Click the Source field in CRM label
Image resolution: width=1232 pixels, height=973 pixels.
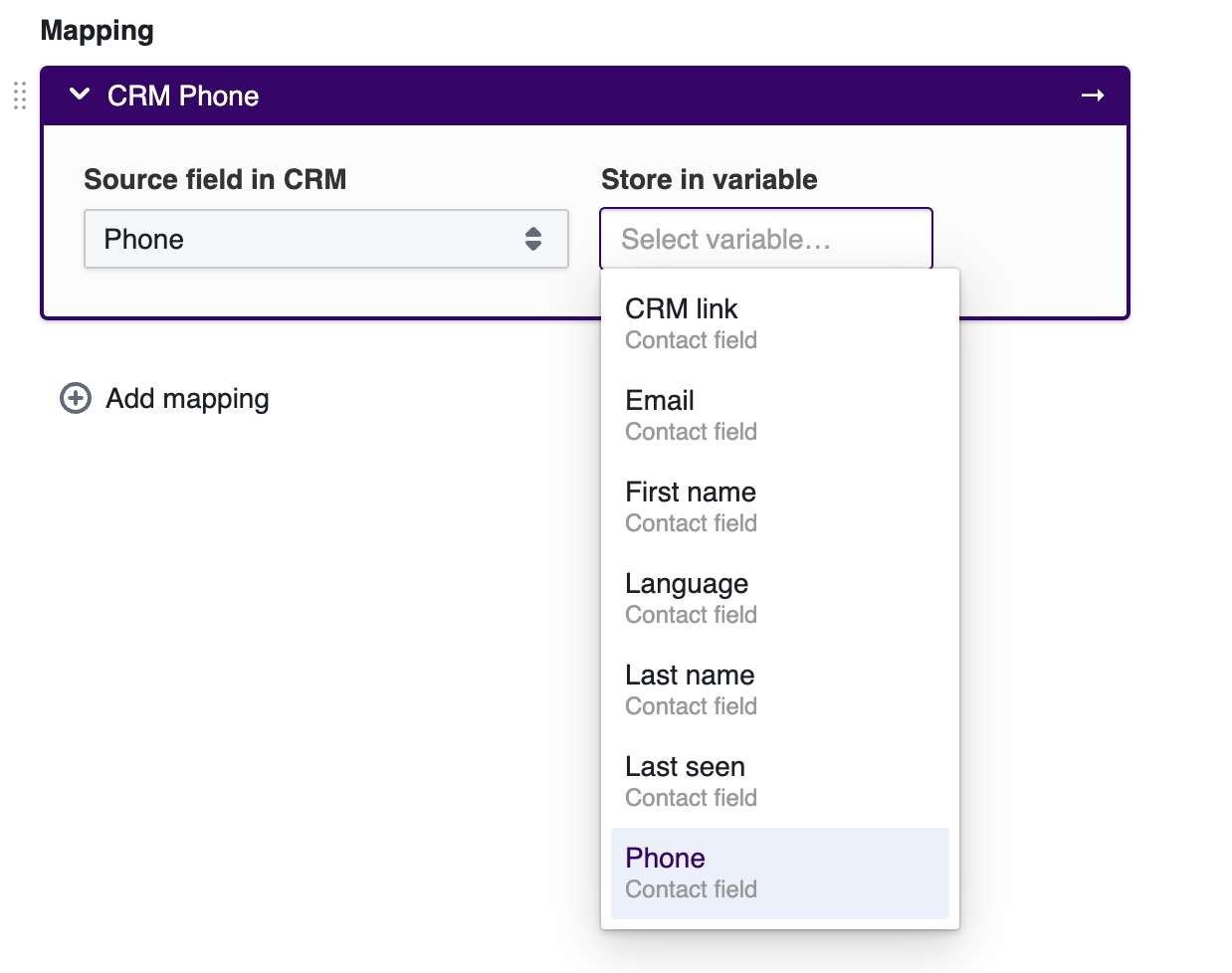[x=215, y=179]
